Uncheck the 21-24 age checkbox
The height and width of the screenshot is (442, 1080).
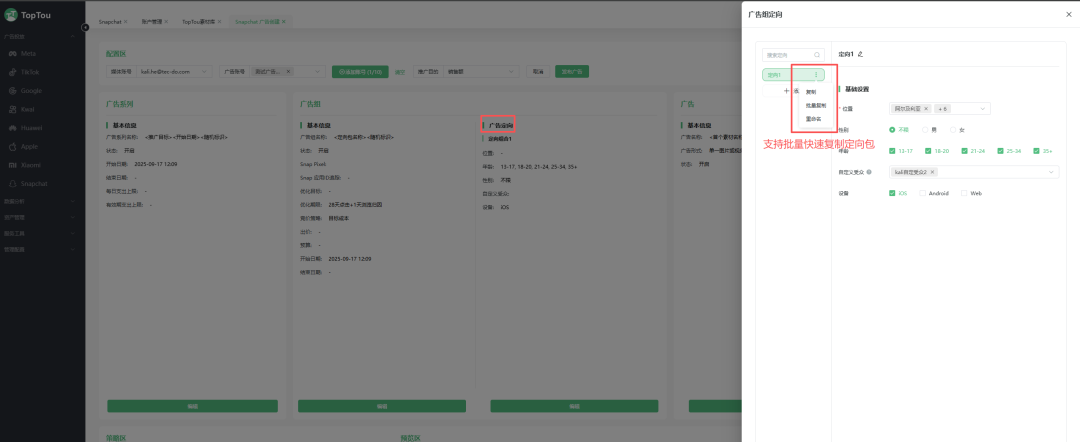point(964,151)
